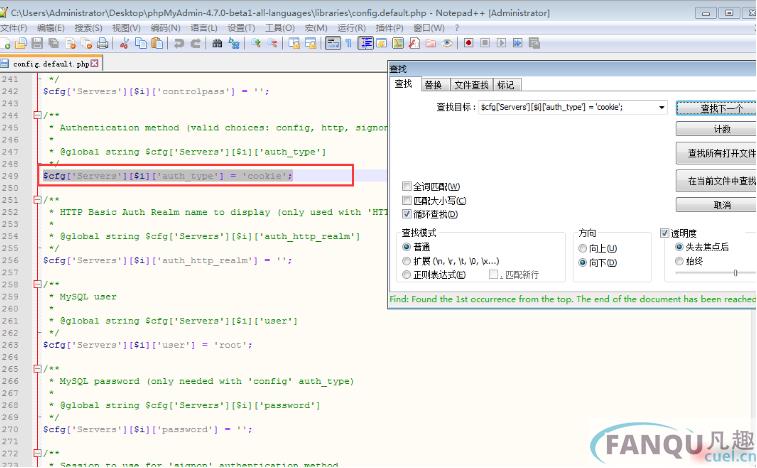This screenshot has height=468, width=757.
Task: Click the 查找下一个 button
Action: (715, 107)
